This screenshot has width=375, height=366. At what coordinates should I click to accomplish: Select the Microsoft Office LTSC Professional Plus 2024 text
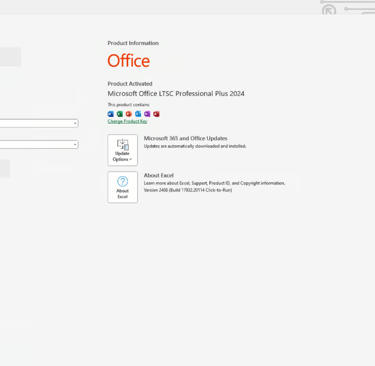coord(176,94)
